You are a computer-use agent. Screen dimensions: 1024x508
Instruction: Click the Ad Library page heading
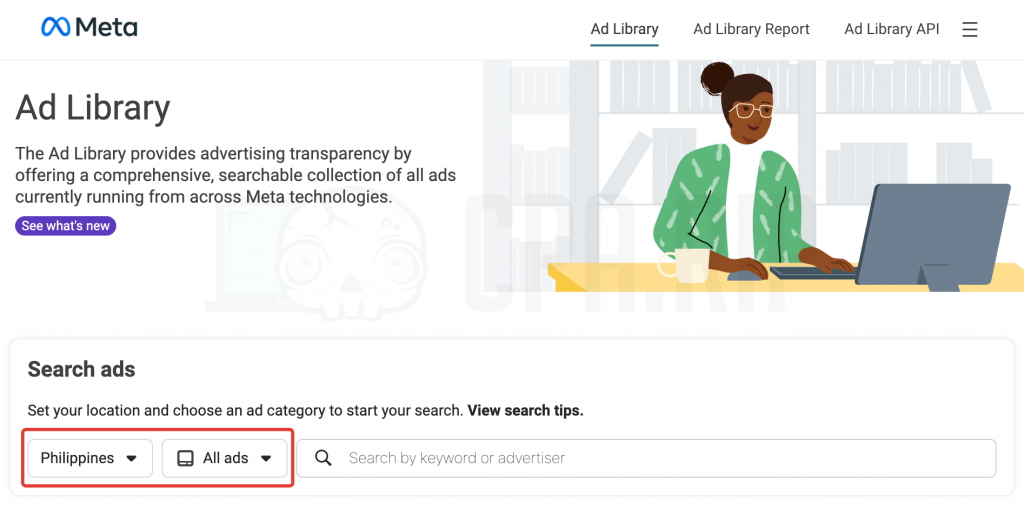93,108
